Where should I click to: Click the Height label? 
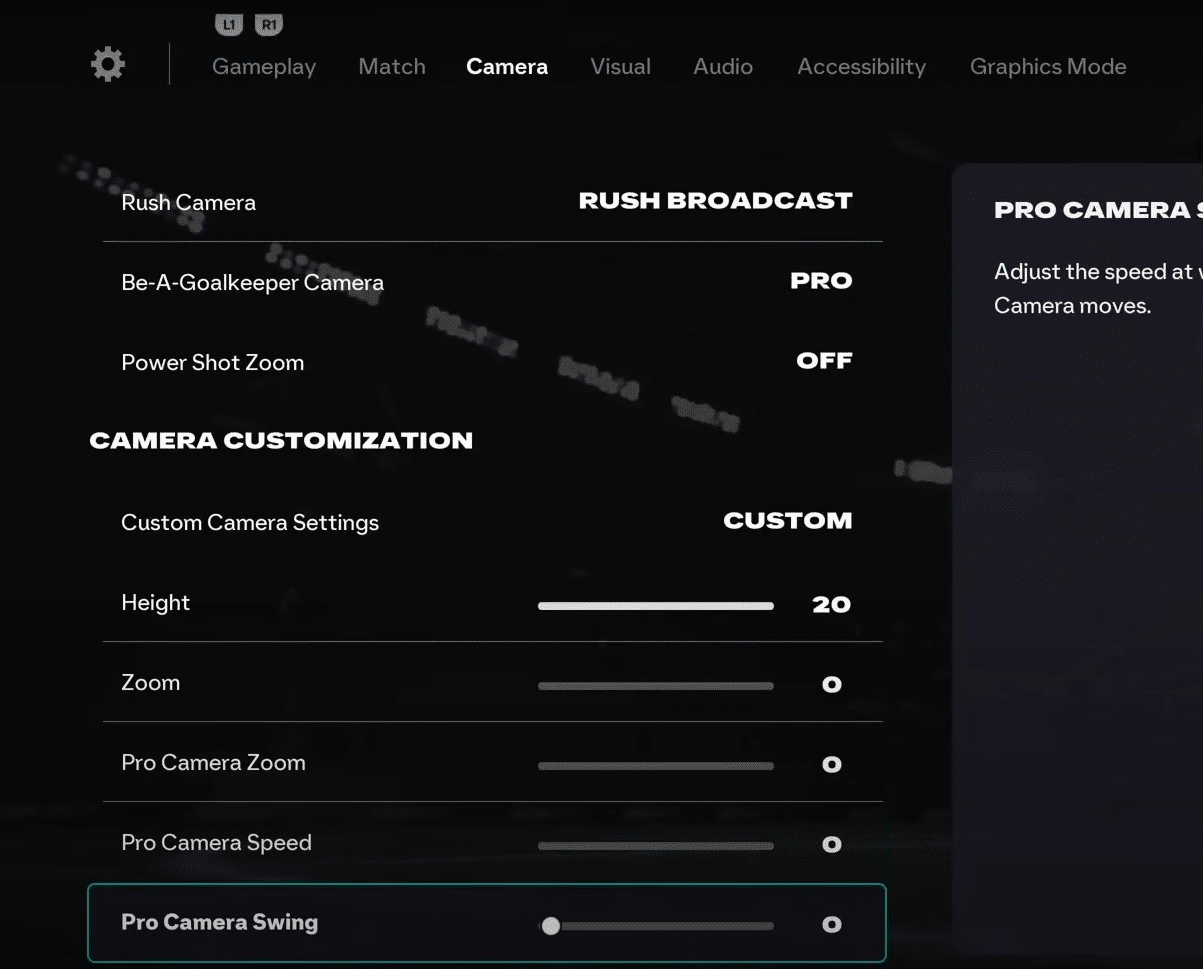coord(155,603)
